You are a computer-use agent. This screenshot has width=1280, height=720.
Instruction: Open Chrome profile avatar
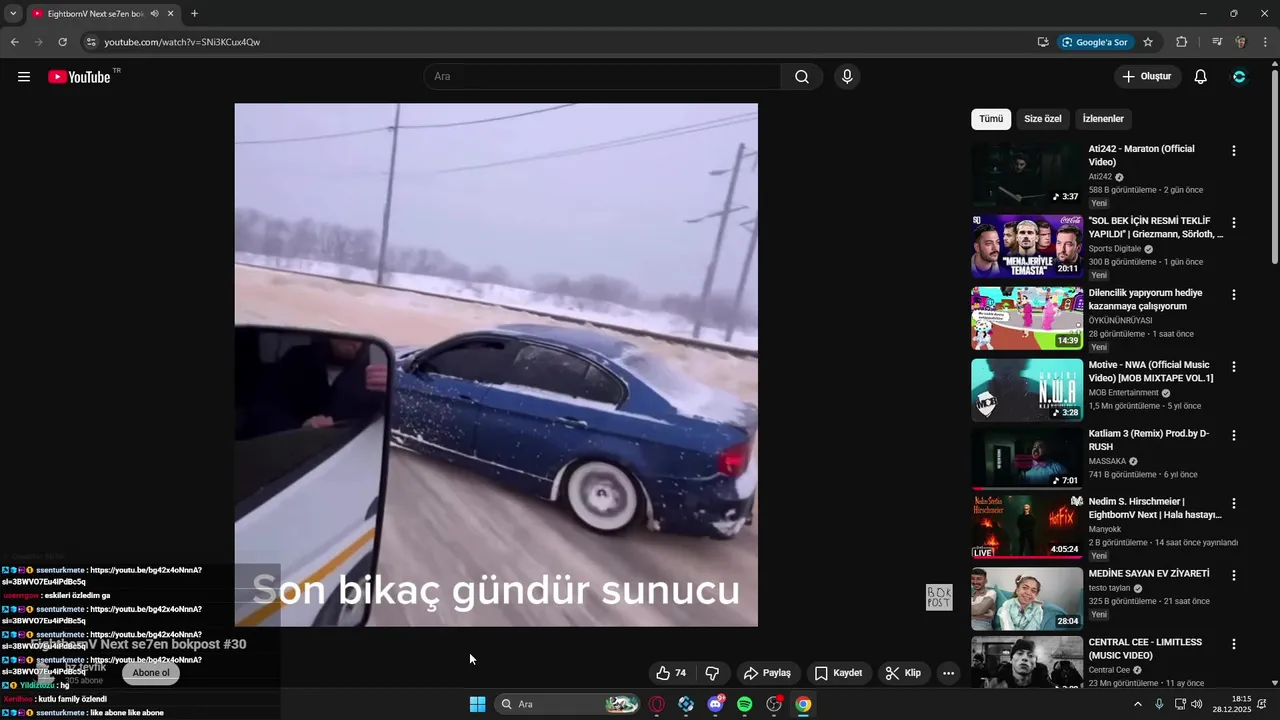click(1240, 42)
